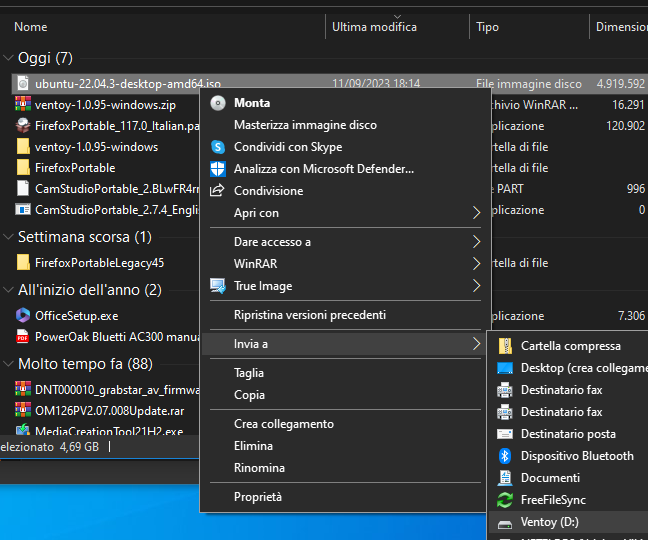This screenshot has width=648, height=540.
Task: Sort by the Dimensione column header
Action: 619,27
